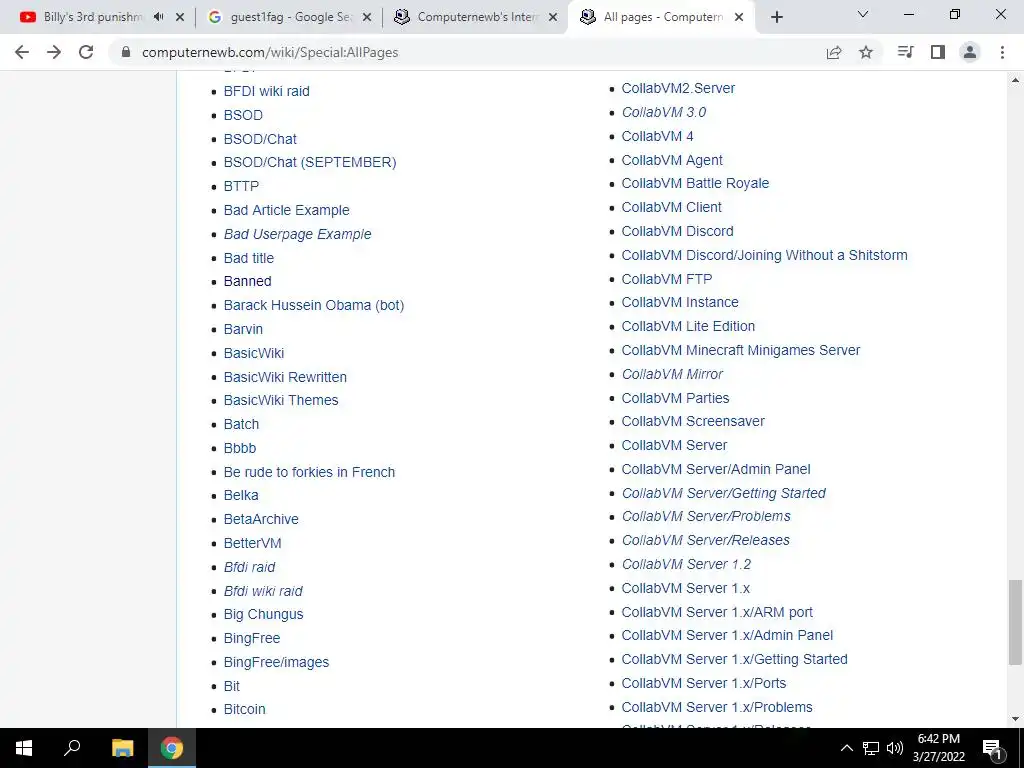Open the BingFree/images link
The height and width of the screenshot is (768, 1024).
pos(276,662)
